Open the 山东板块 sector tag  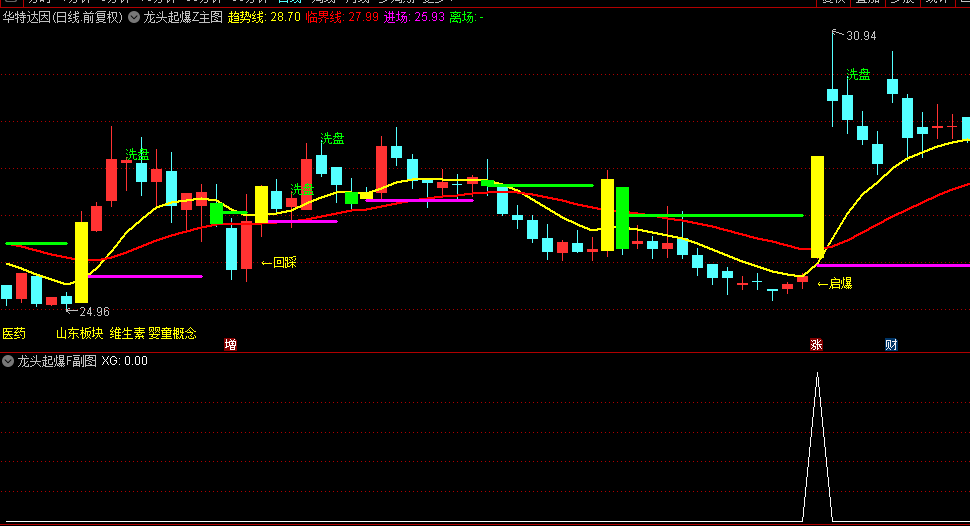pyautogui.click(x=80, y=334)
